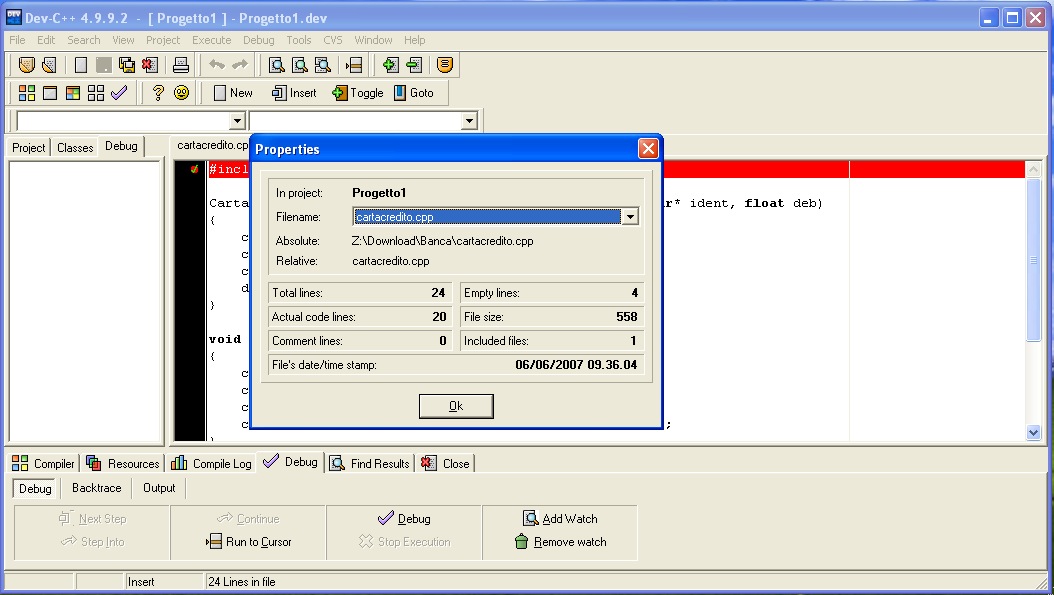Click the Save All toolbar icon
Image resolution: width=1054 pixels, height=595 pixels.
(127, 65)
